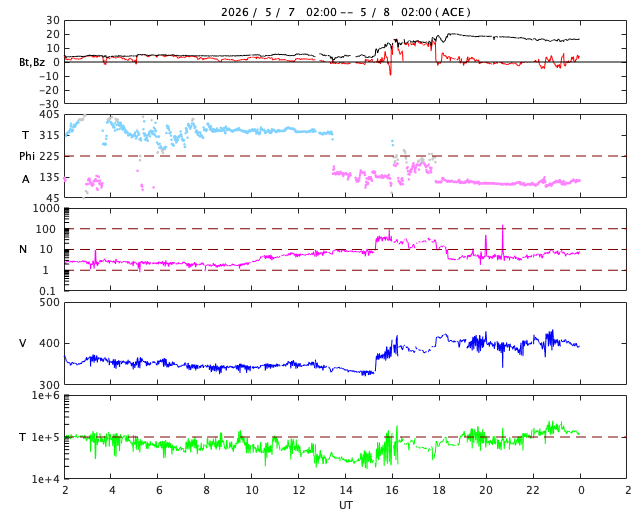Click the '1e+4' tick on temperature axis
The width and height of the screenshot is (640, 512).
[46, 479]
